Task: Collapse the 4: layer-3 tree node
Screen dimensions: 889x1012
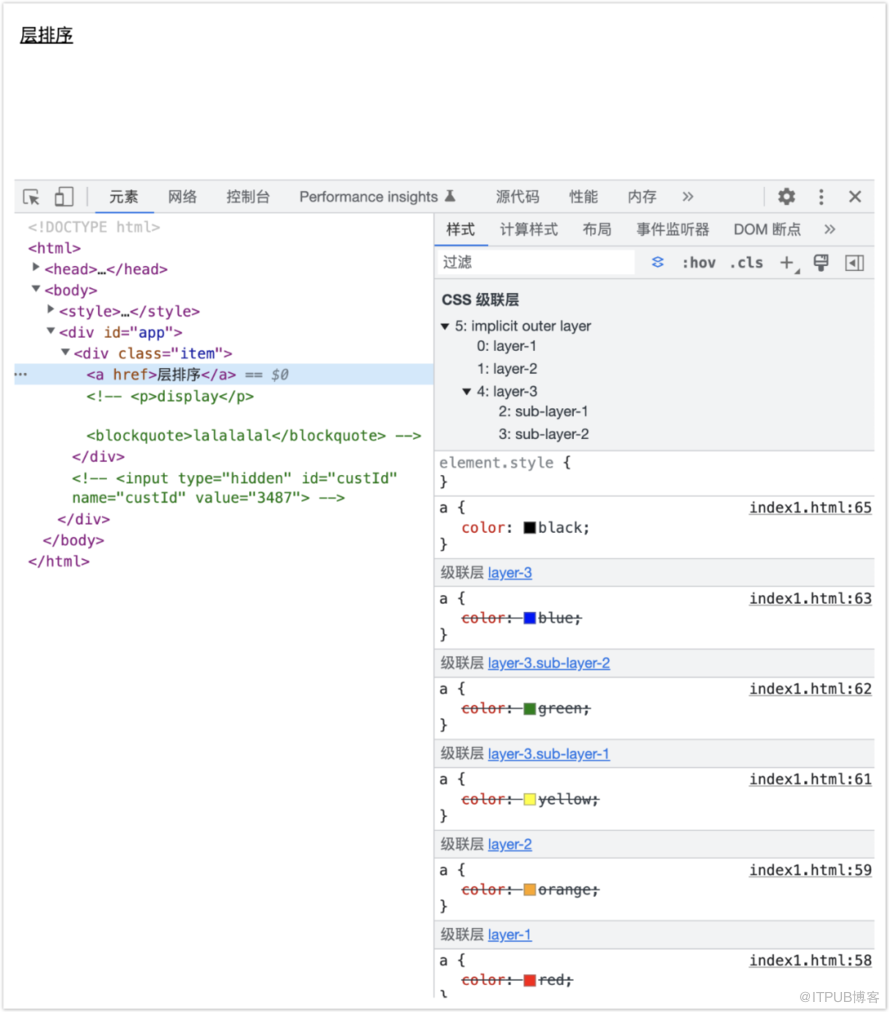Action: 466,391
